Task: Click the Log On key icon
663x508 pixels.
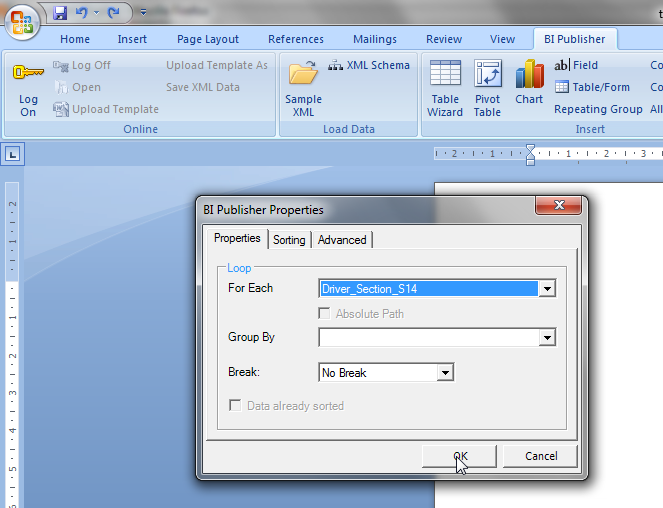Action: (28, 72)
